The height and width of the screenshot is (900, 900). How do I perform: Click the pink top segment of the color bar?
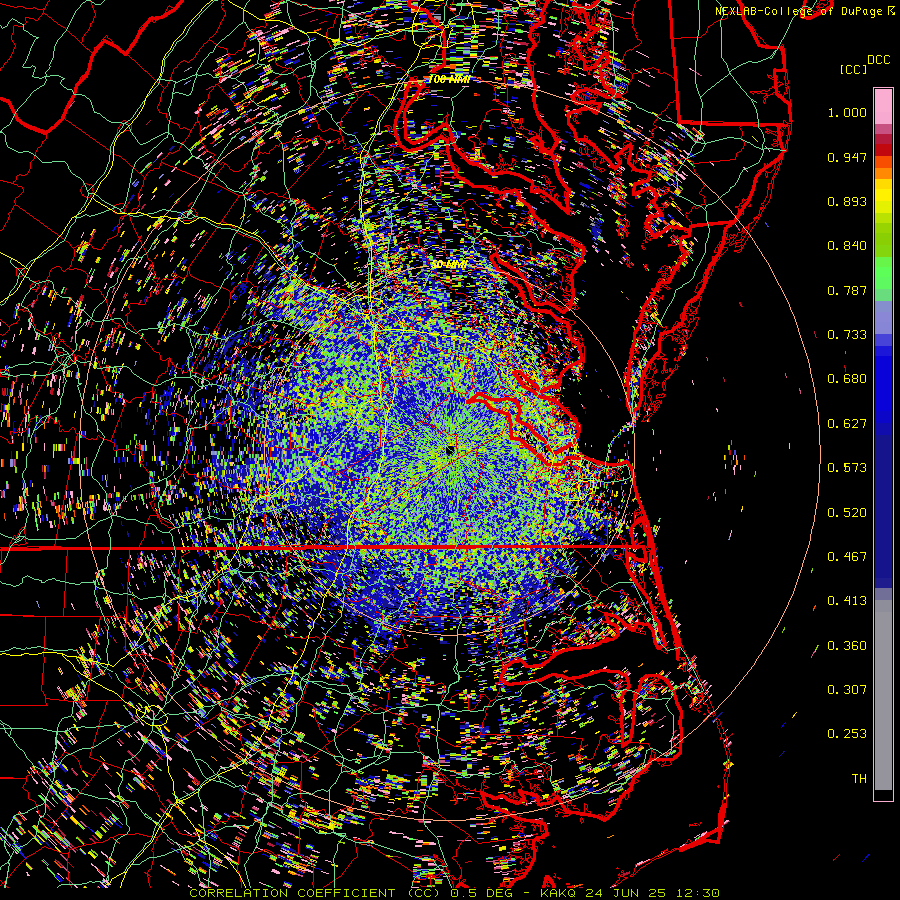(x=883, y=106)
